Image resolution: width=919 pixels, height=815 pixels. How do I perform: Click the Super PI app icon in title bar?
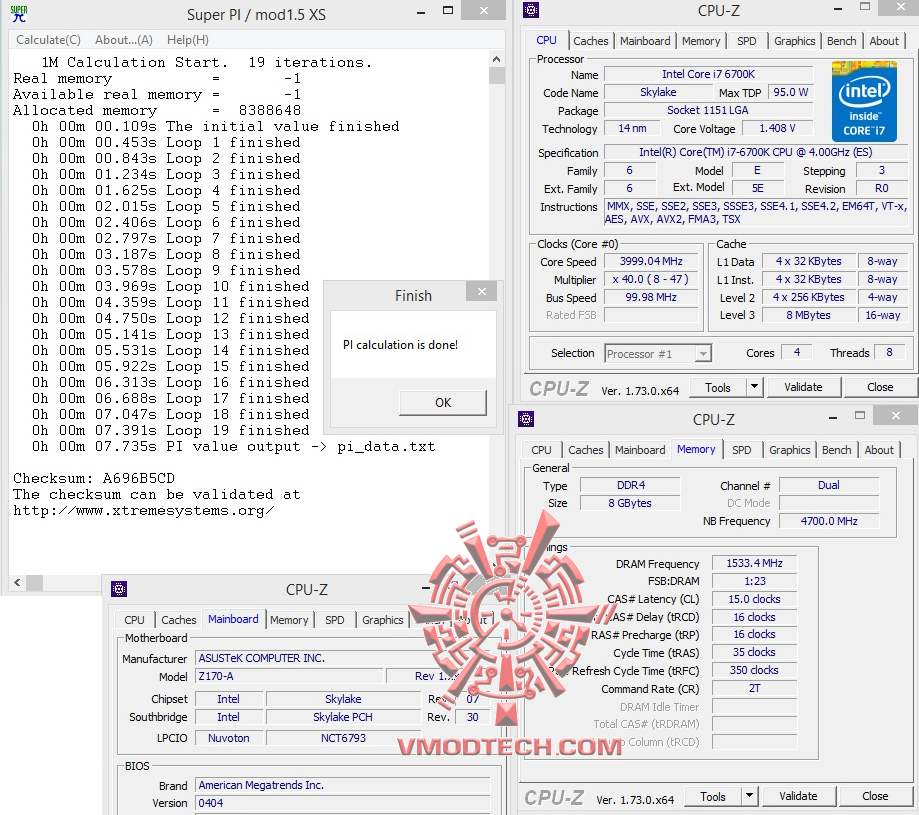tap(19, 13)
